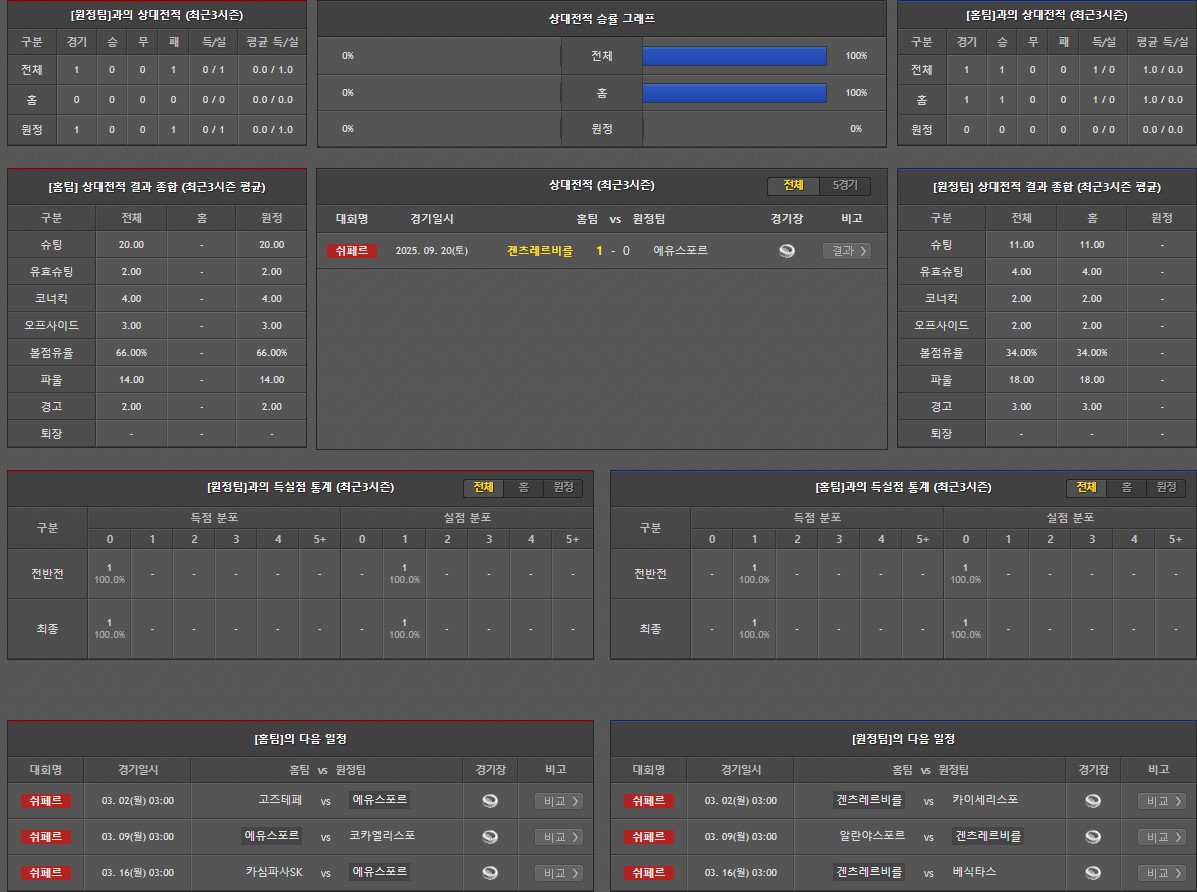Click stadium icon for 겐츠레르비를 vs 카이세리스포
The width and height of the screenshot is (1197, 892).
point(1093,801)
